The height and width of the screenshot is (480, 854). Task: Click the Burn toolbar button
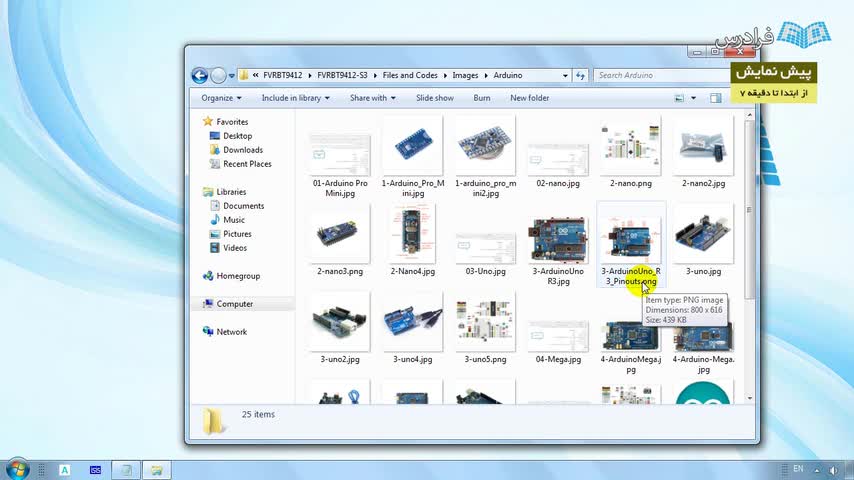pos(481,98)
